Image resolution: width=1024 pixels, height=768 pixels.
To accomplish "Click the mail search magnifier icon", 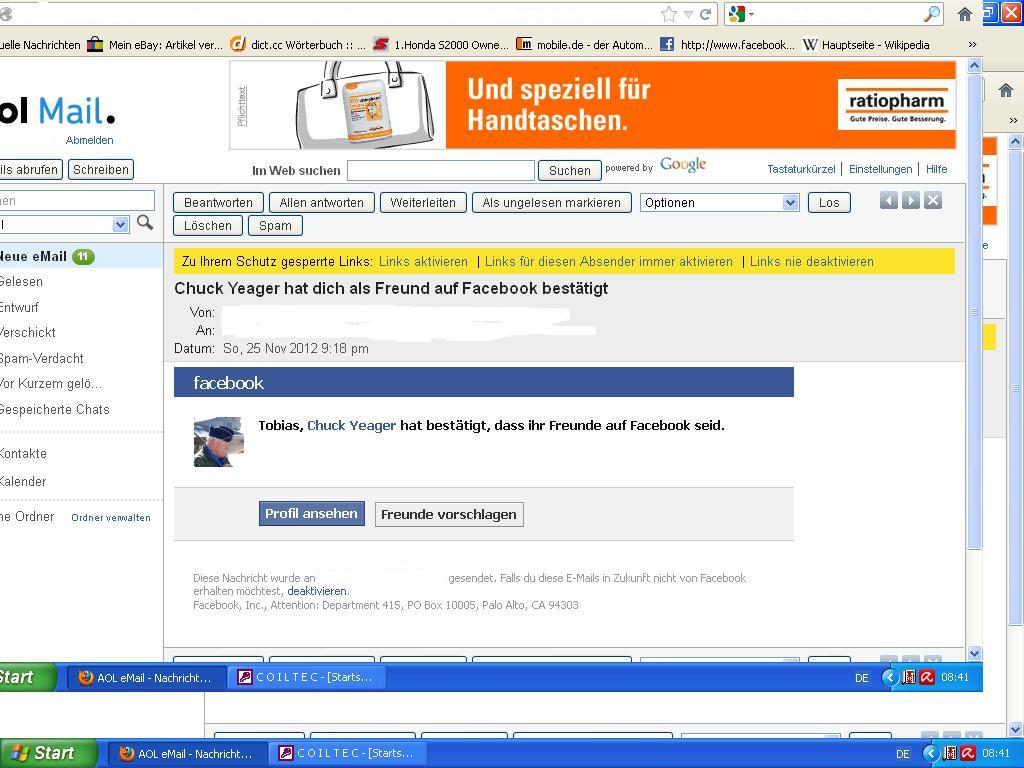I will tap(145, 223).
